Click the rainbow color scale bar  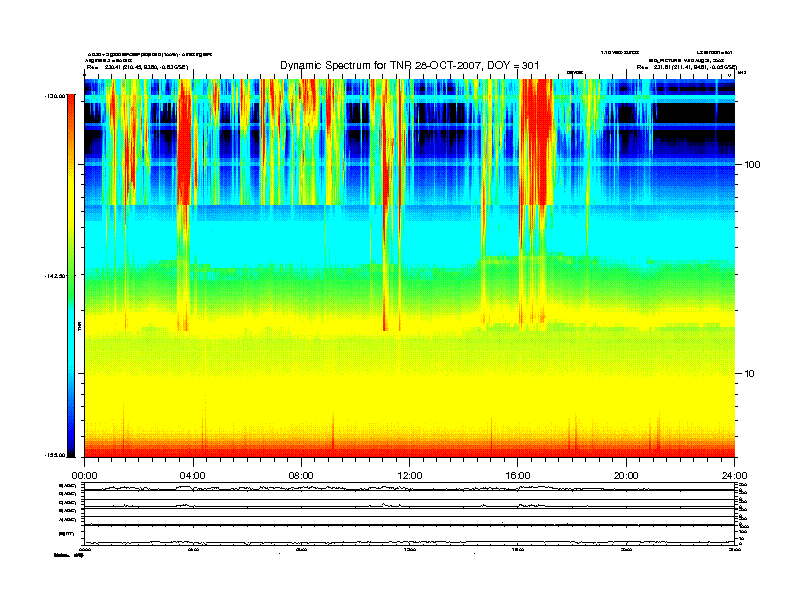[x=72, y=276]
